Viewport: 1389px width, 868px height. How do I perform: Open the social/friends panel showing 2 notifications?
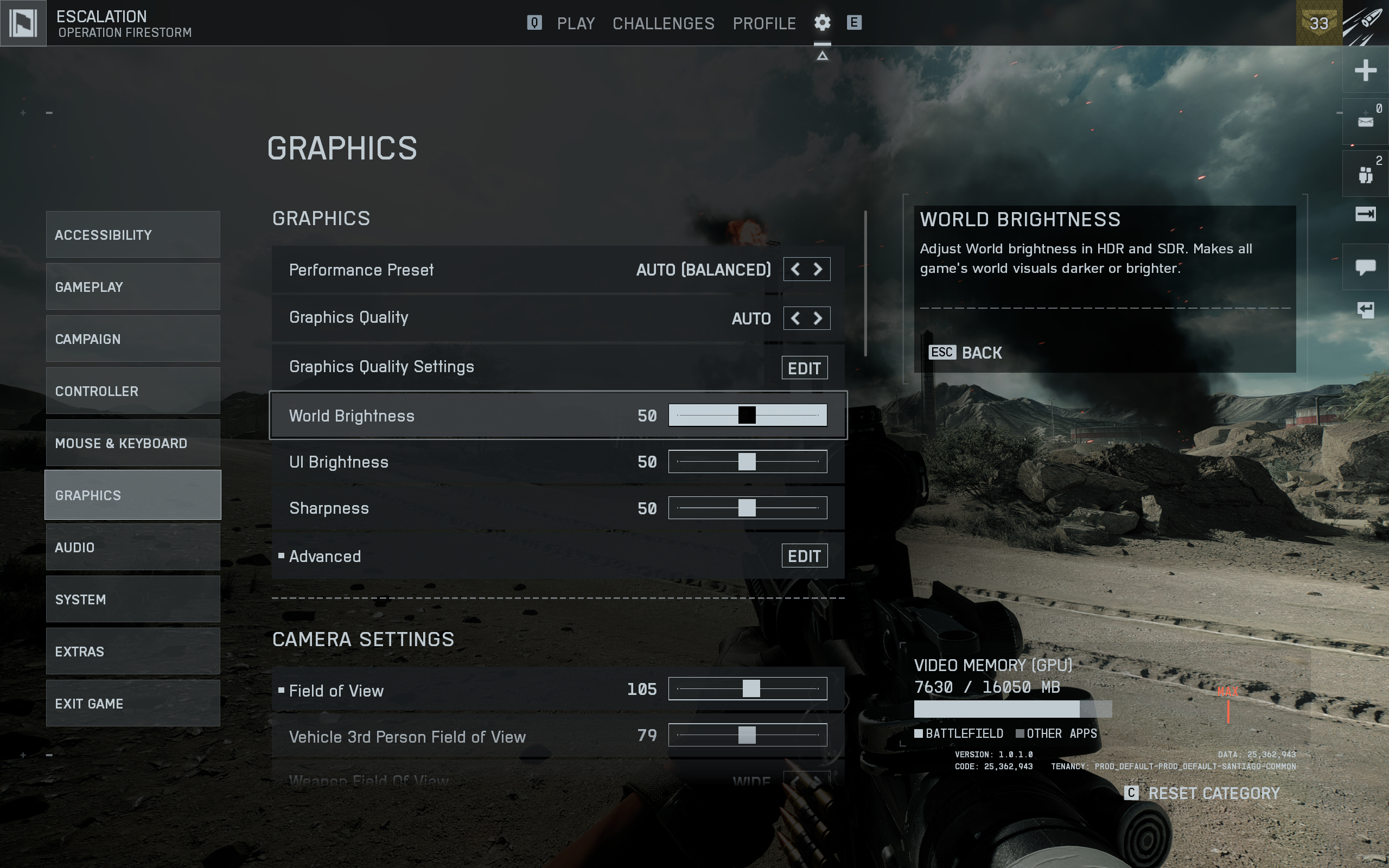1366,172
